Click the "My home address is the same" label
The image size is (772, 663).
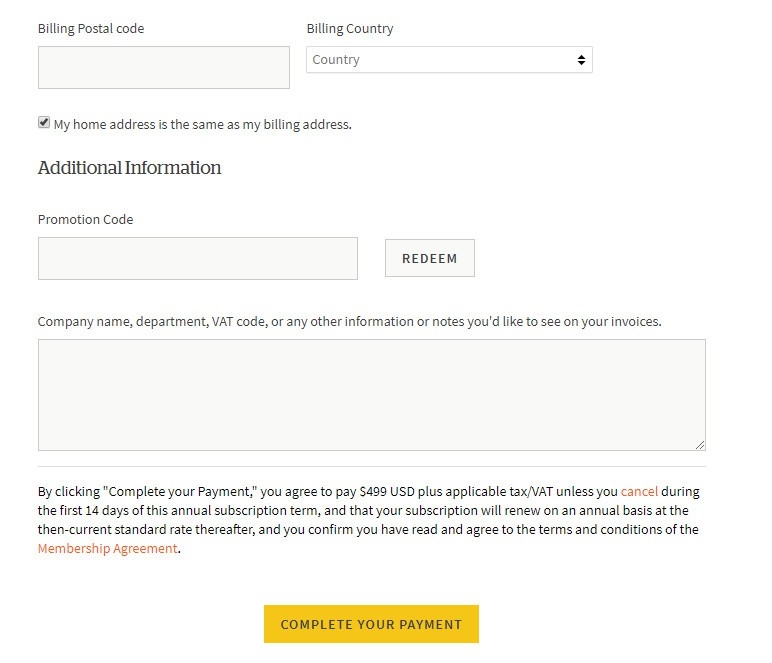pos(203,125)
